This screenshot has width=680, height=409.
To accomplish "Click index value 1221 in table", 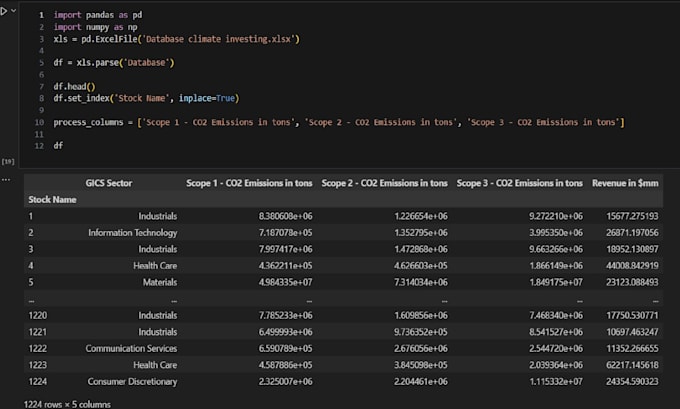I will click(x=38, y=332).
